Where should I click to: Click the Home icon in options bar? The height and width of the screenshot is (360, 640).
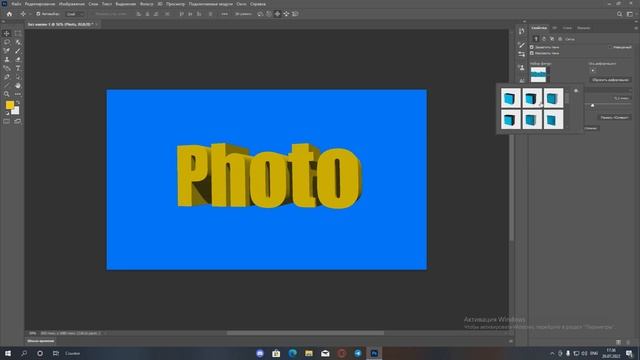(9, 14)
